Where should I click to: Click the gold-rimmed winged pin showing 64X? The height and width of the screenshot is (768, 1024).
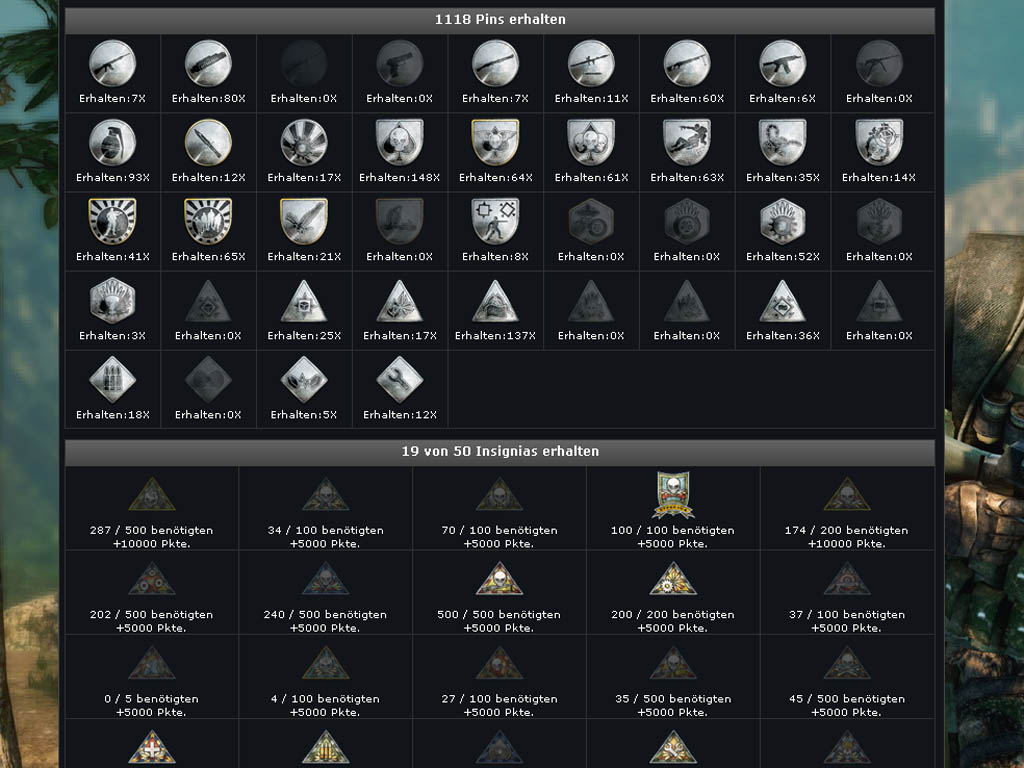point(495,142)
